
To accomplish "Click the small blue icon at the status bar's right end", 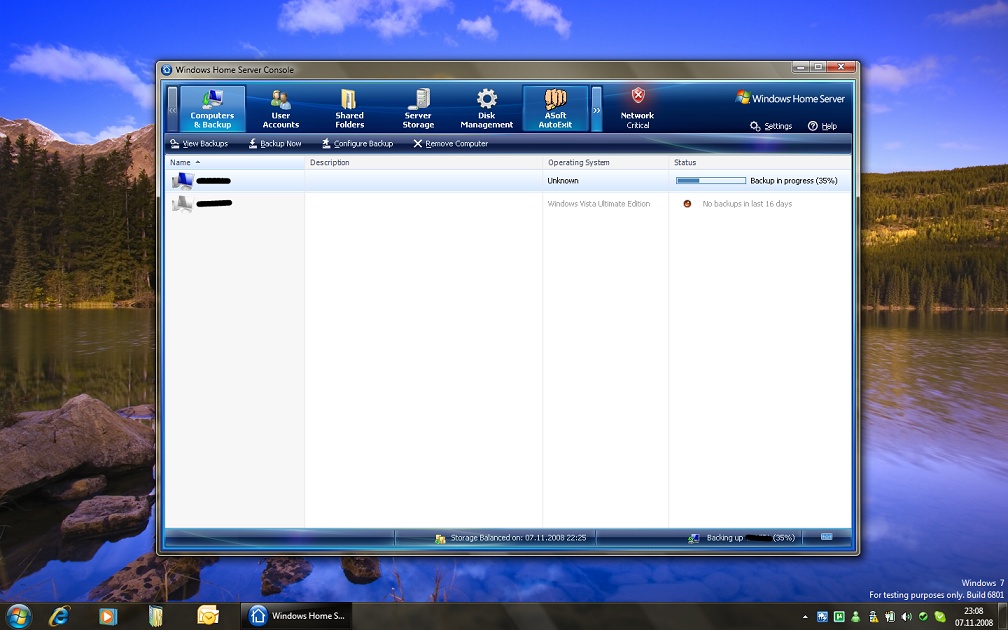I will click(827, 537).
